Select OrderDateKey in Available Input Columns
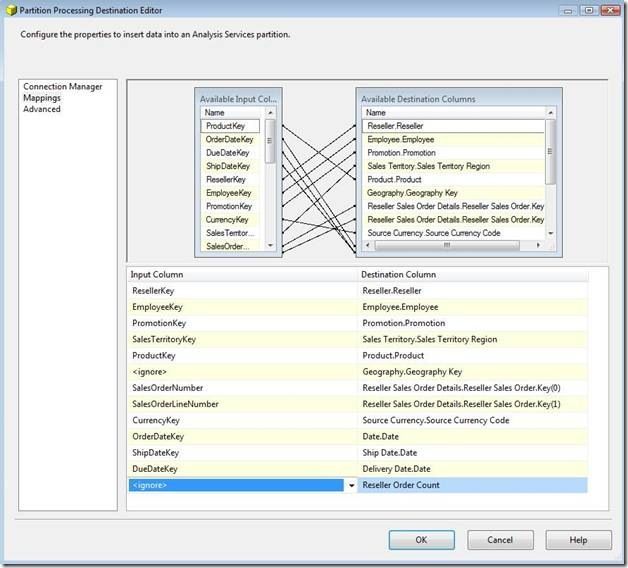This screenshot has height=568, width=628. (230, 139)
